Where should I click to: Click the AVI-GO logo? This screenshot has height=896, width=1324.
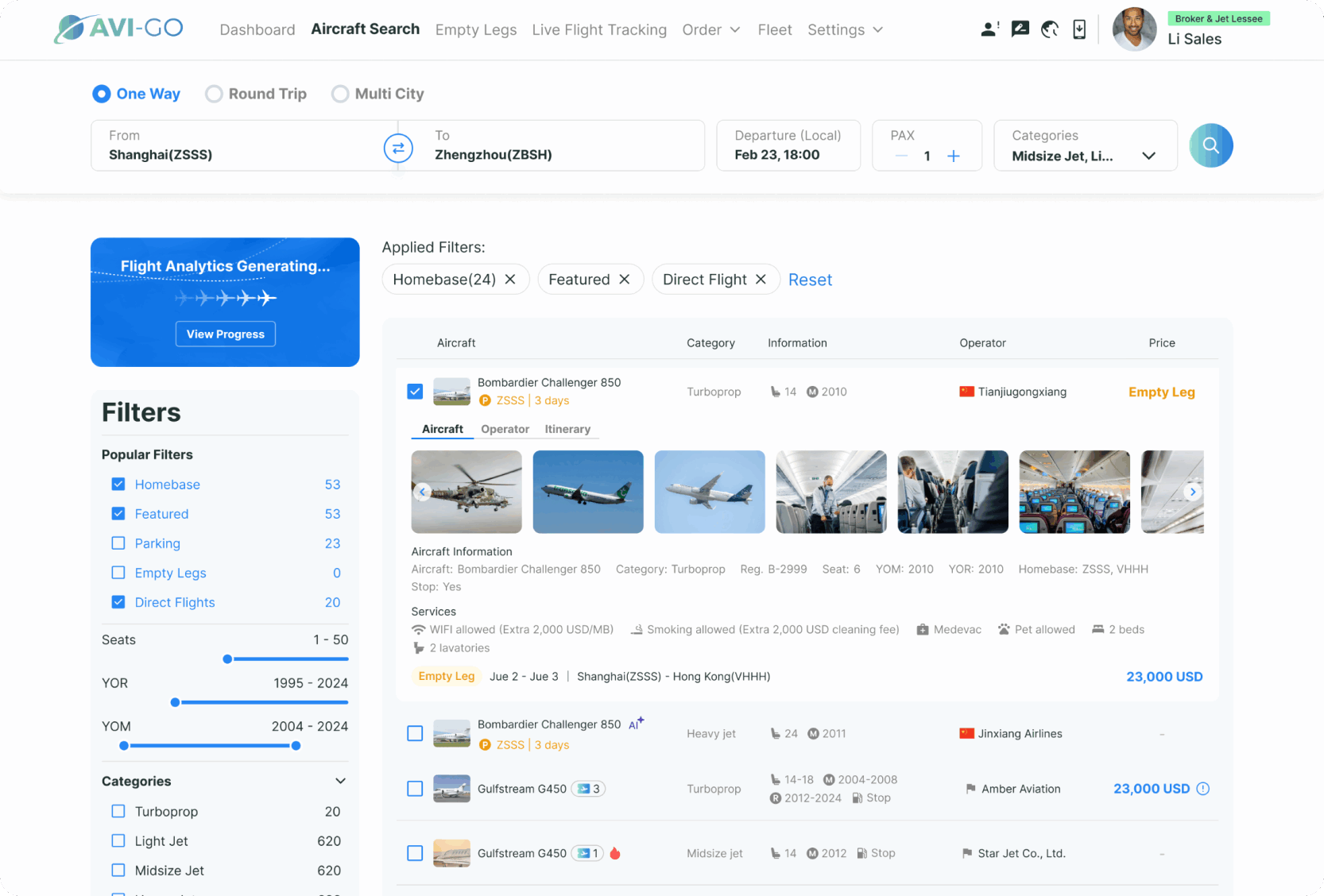coord(118,29)
